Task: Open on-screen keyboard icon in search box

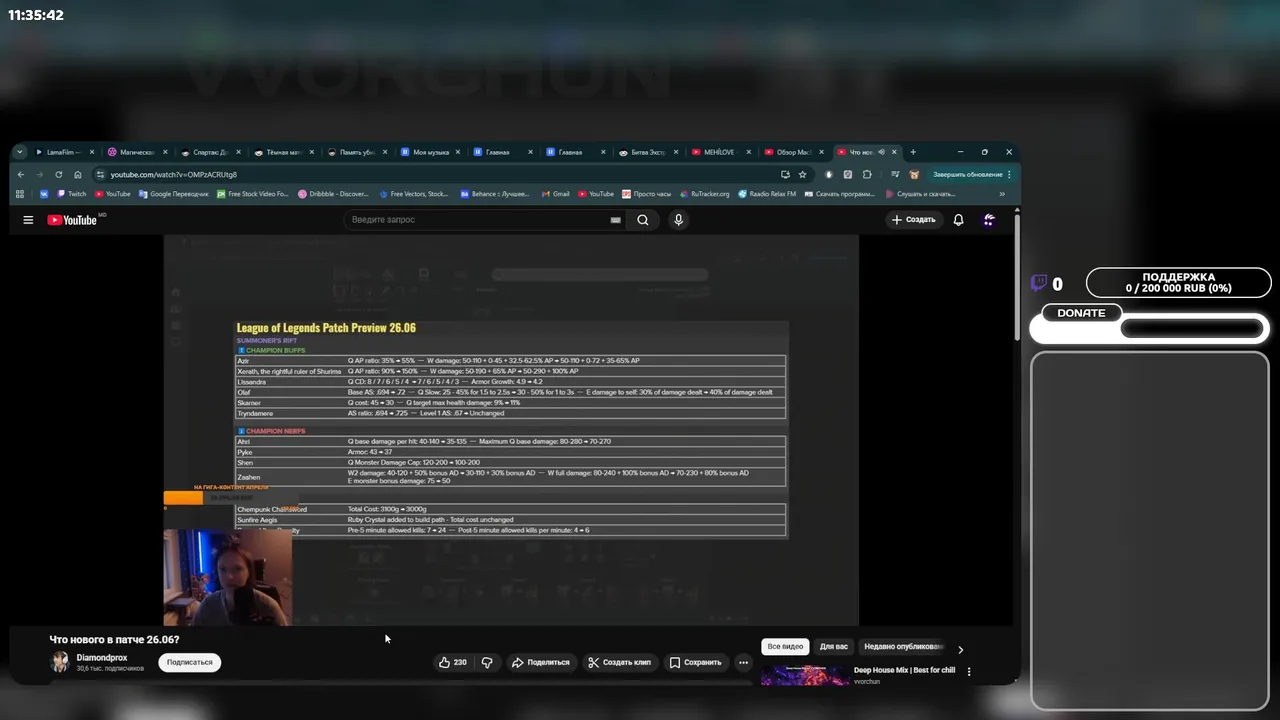Action: tap(616, 220)
